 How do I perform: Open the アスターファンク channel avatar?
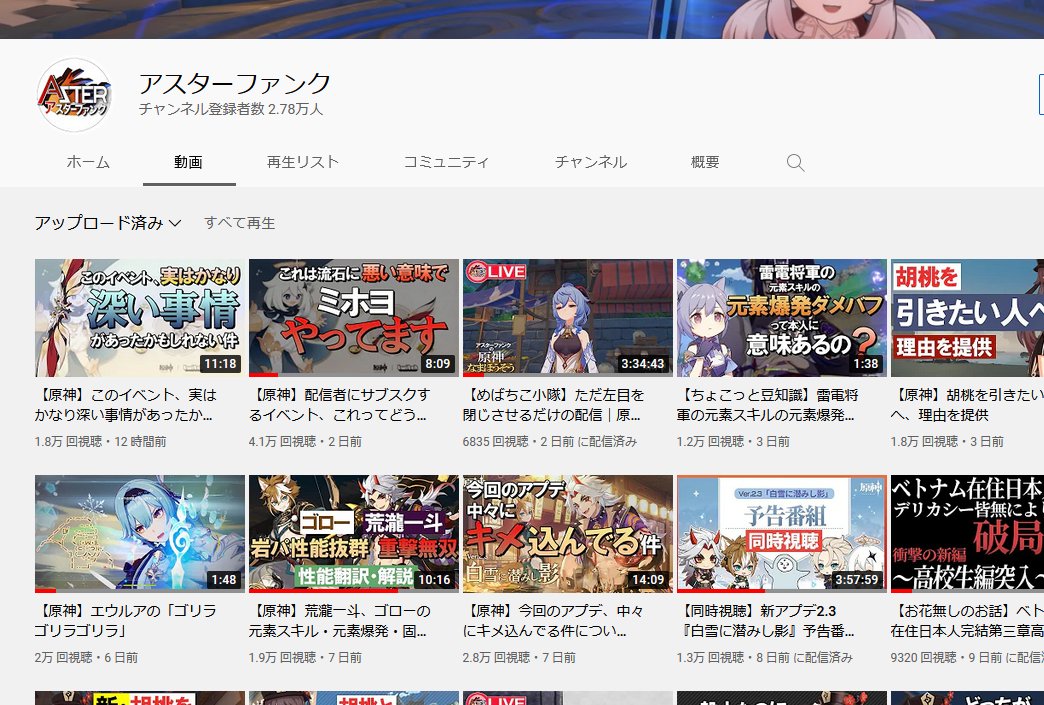(x=74, y=95)
